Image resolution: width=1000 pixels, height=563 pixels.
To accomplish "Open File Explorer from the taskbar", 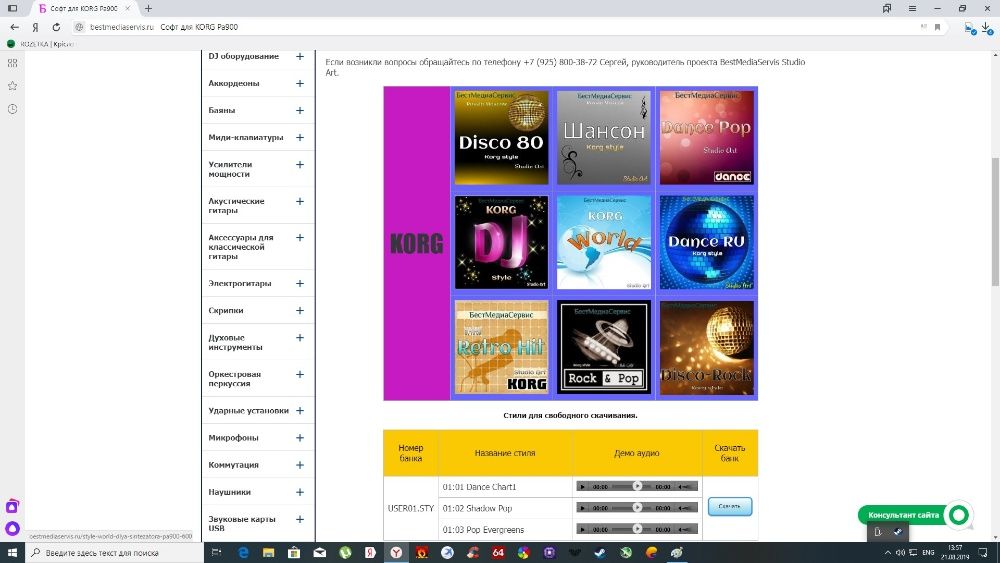I will (268, 553).
